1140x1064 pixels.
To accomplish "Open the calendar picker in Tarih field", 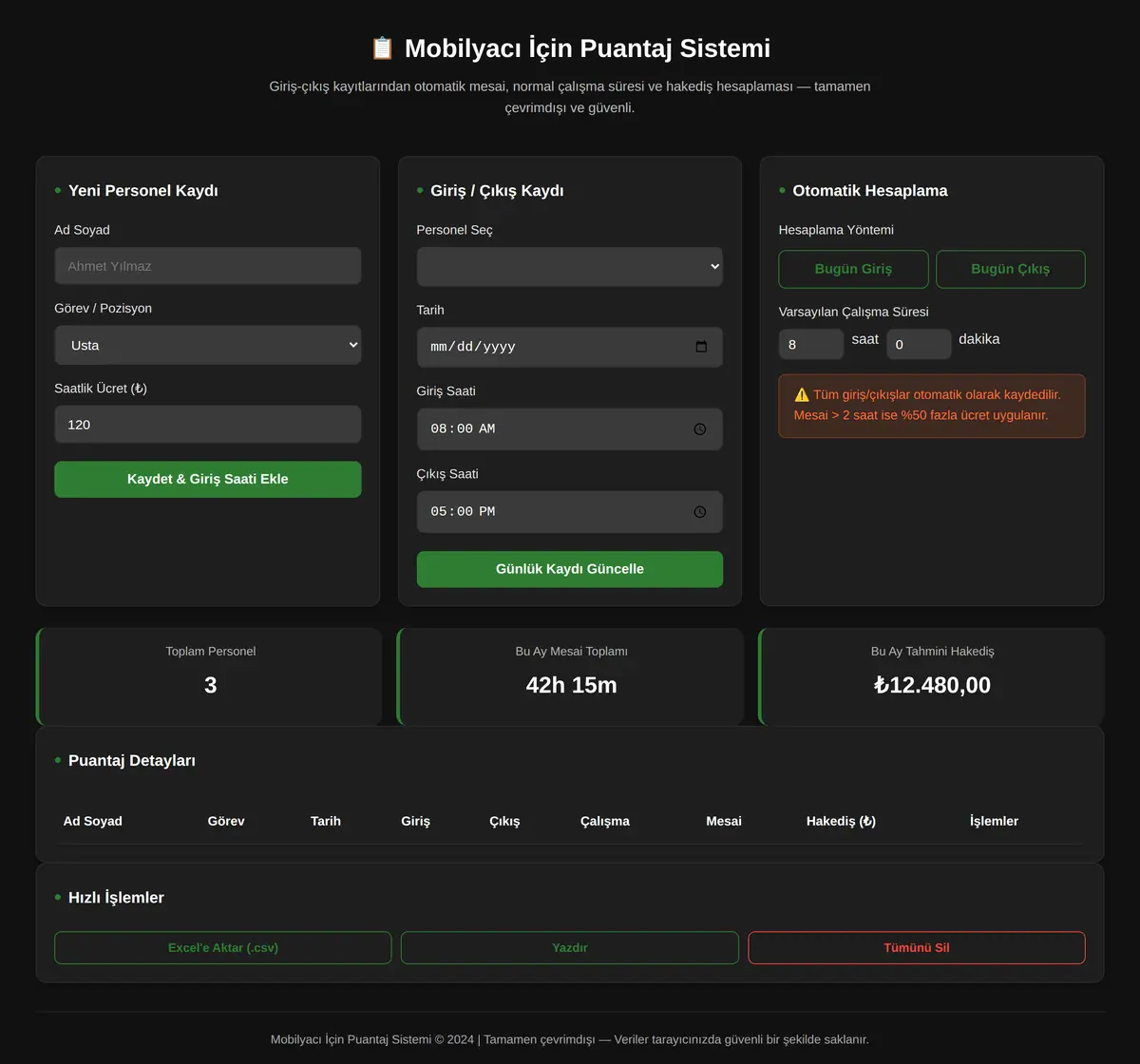I will click(701, 347).
